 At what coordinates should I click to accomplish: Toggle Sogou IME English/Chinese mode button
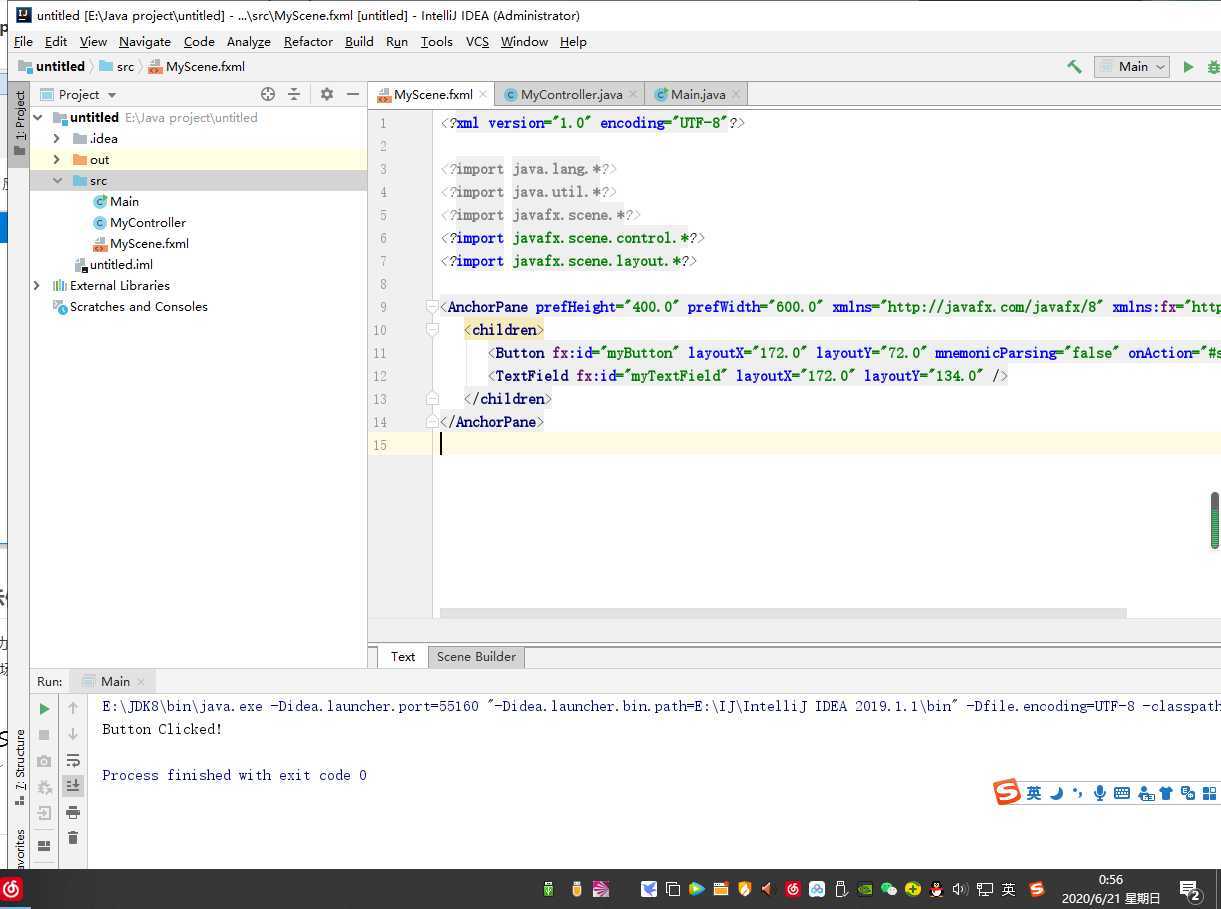(x=1034, y=793)
